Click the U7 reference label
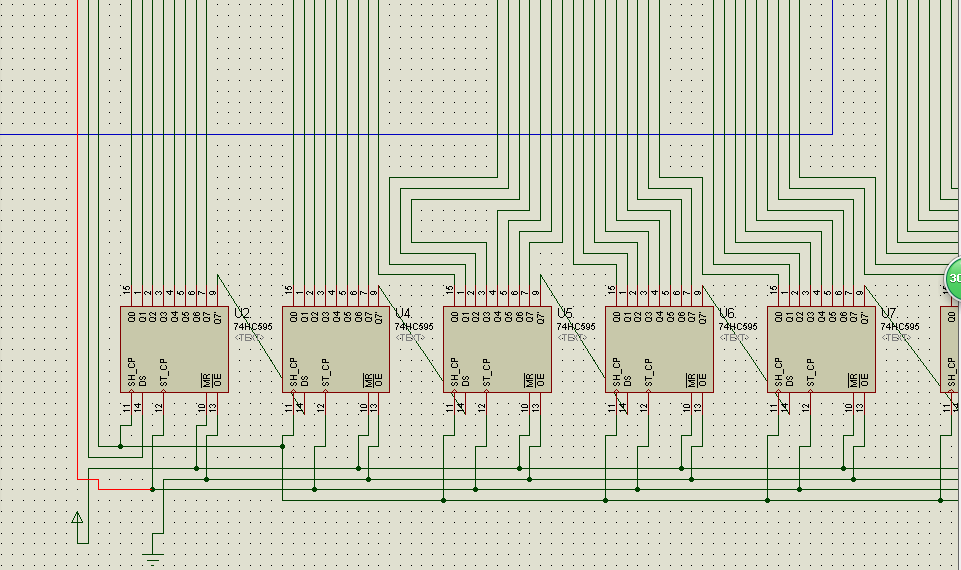The height and width of the screenshot is (570, 961). [889, 314]
